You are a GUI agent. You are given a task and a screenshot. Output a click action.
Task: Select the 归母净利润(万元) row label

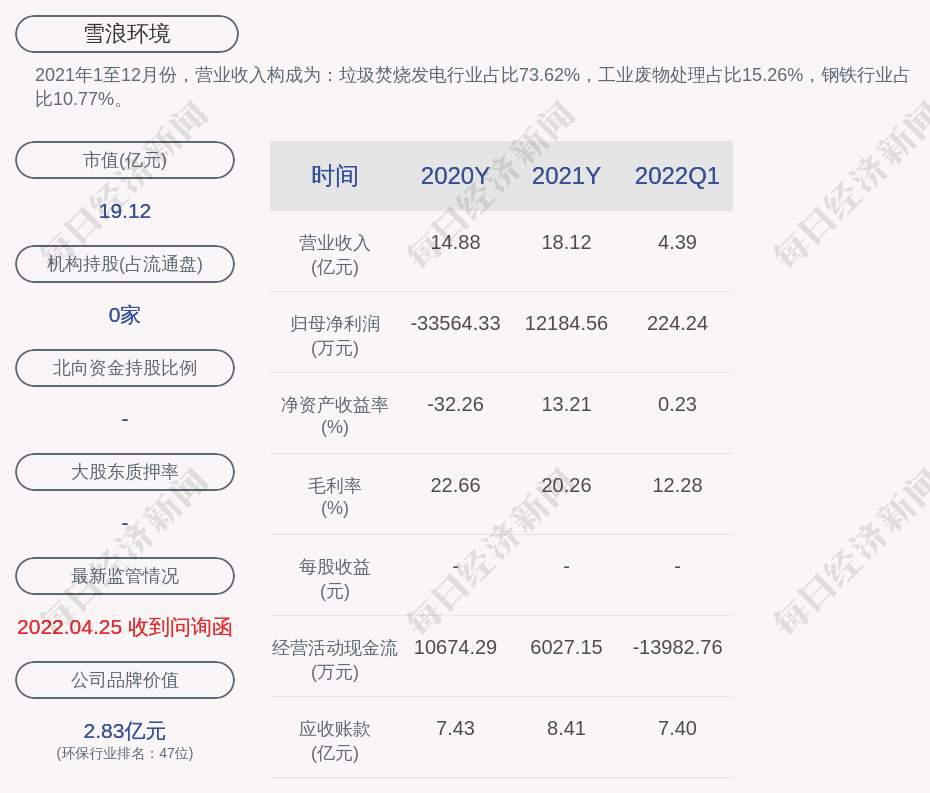(334, 336)
